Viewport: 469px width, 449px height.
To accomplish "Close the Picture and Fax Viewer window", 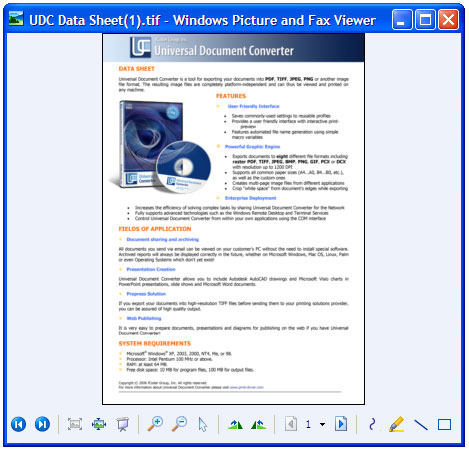I will coord(448,20).
